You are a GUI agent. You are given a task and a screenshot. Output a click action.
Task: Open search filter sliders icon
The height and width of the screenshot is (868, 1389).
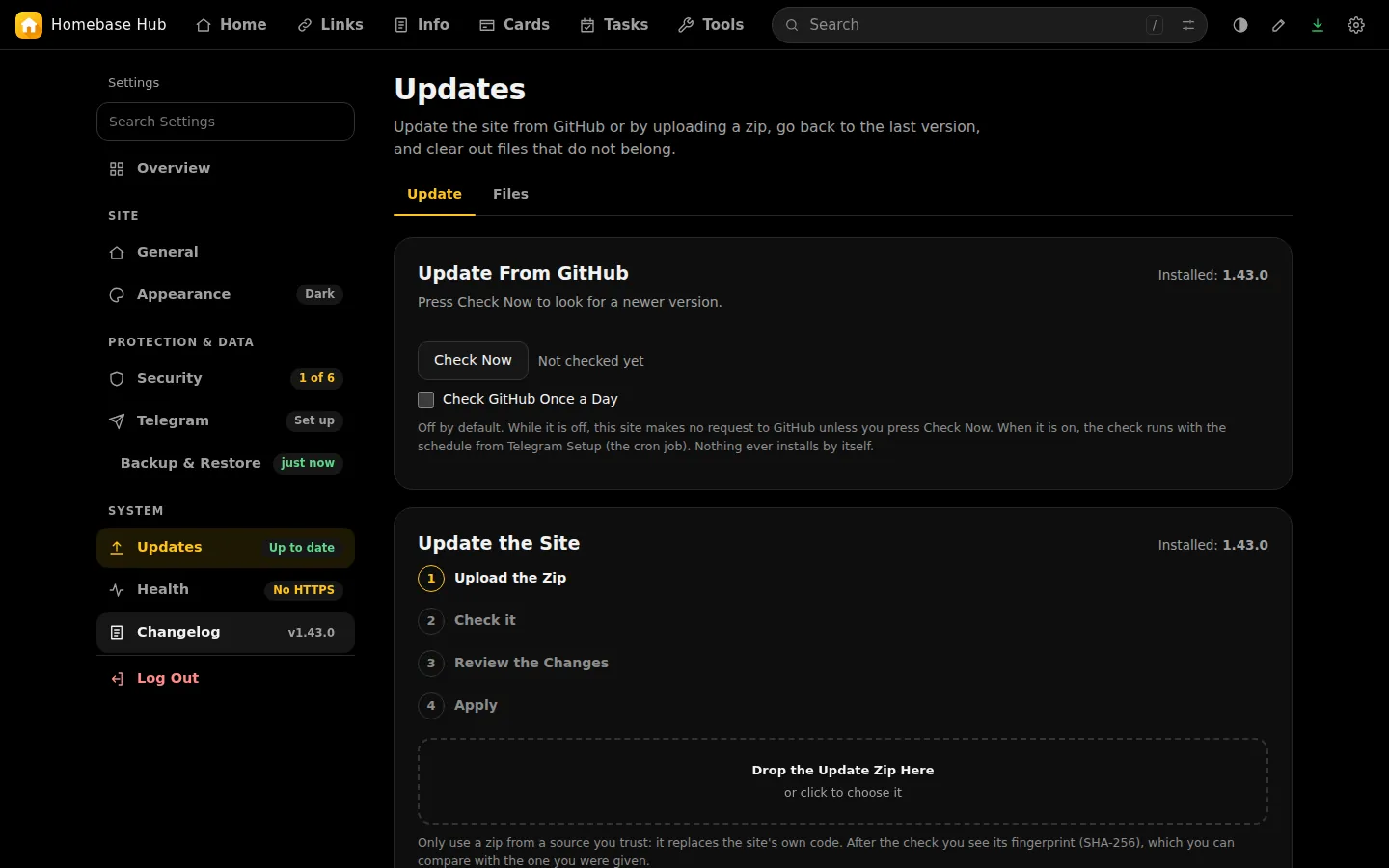coord(1188,25)
